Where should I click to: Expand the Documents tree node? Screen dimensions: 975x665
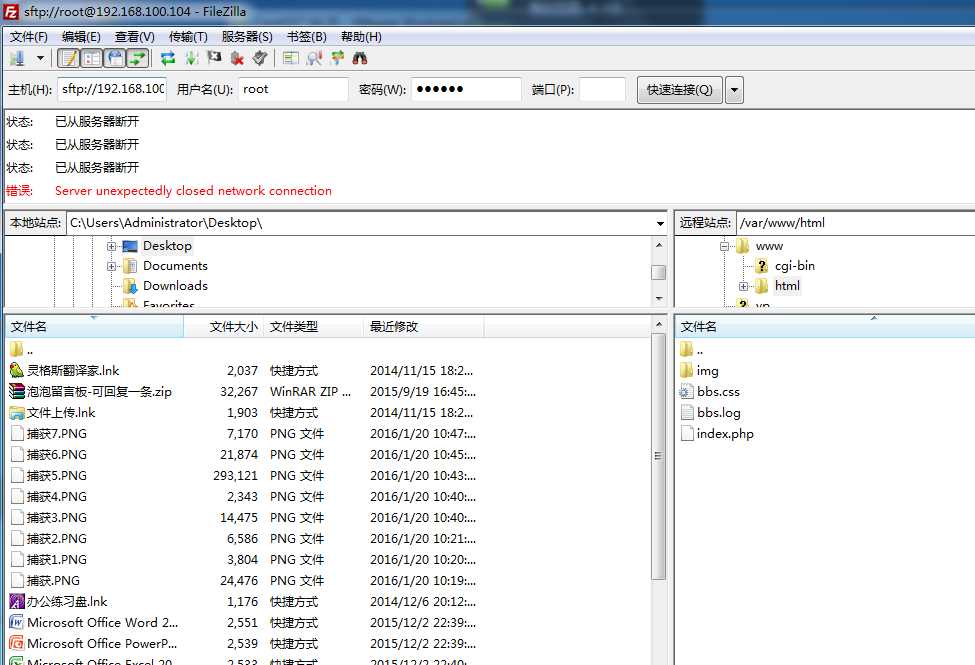pyautogui.click(x=111, y=266)
